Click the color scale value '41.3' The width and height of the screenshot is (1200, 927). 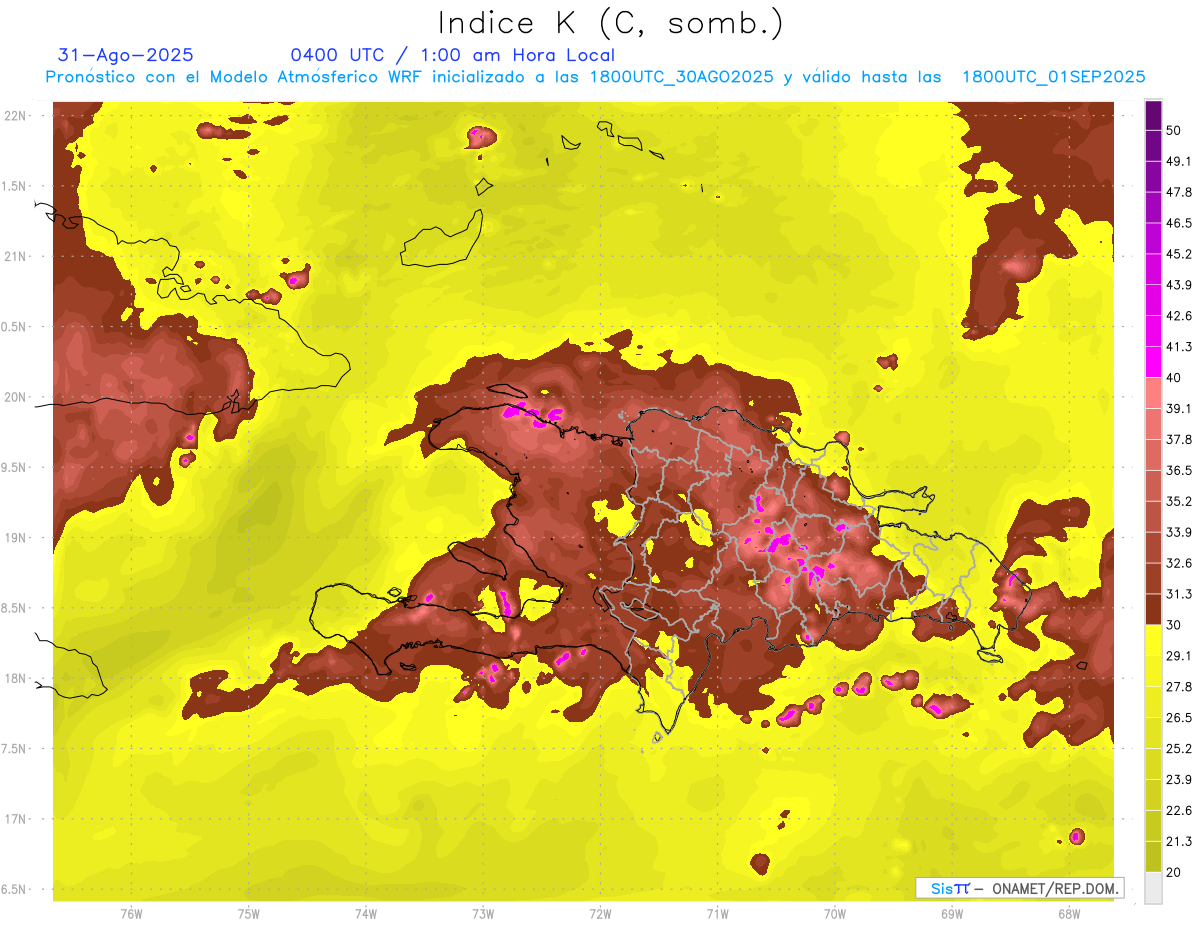pyautogui.click(x=1178, y=347)
